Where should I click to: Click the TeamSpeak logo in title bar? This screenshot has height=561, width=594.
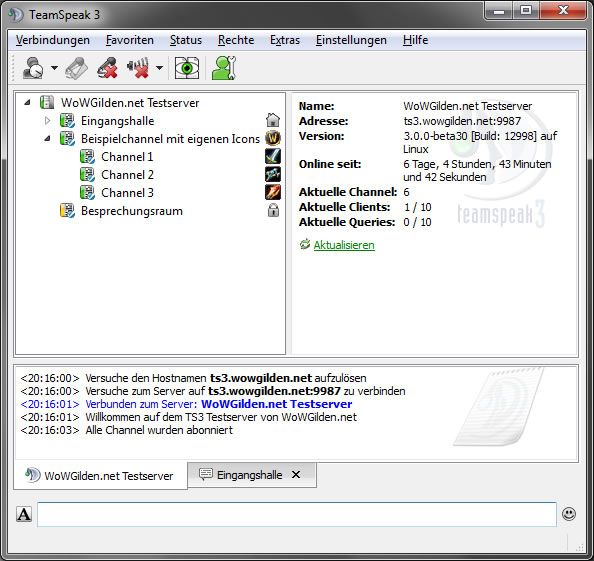click(x=16, y=15)
